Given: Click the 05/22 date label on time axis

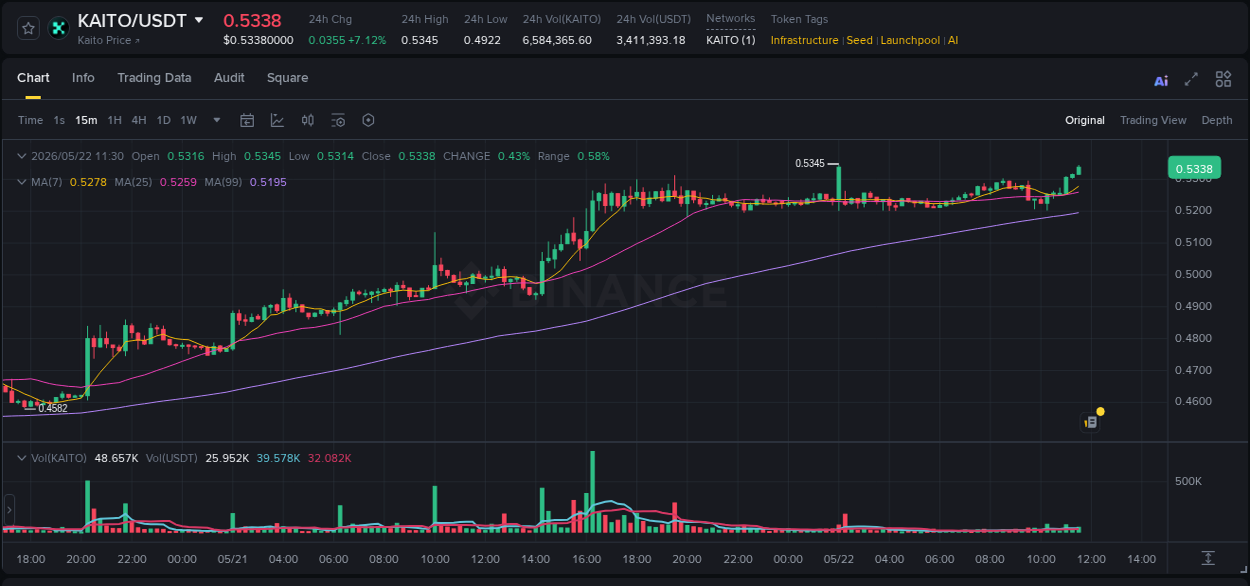Looking at the screenshot, I should point(838,559).
